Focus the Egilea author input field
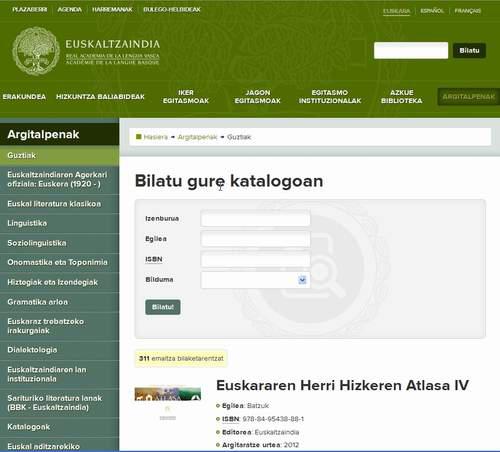This screenshot has width=500, height=452. pyautogui.click(x=255, y=239)
